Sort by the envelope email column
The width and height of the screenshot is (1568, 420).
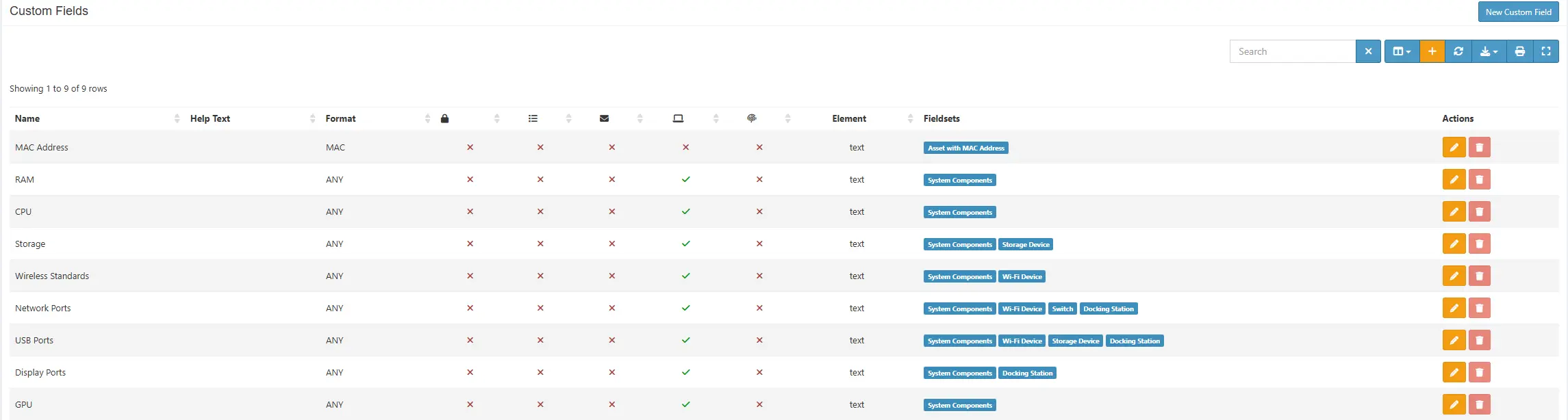[611, 118]
